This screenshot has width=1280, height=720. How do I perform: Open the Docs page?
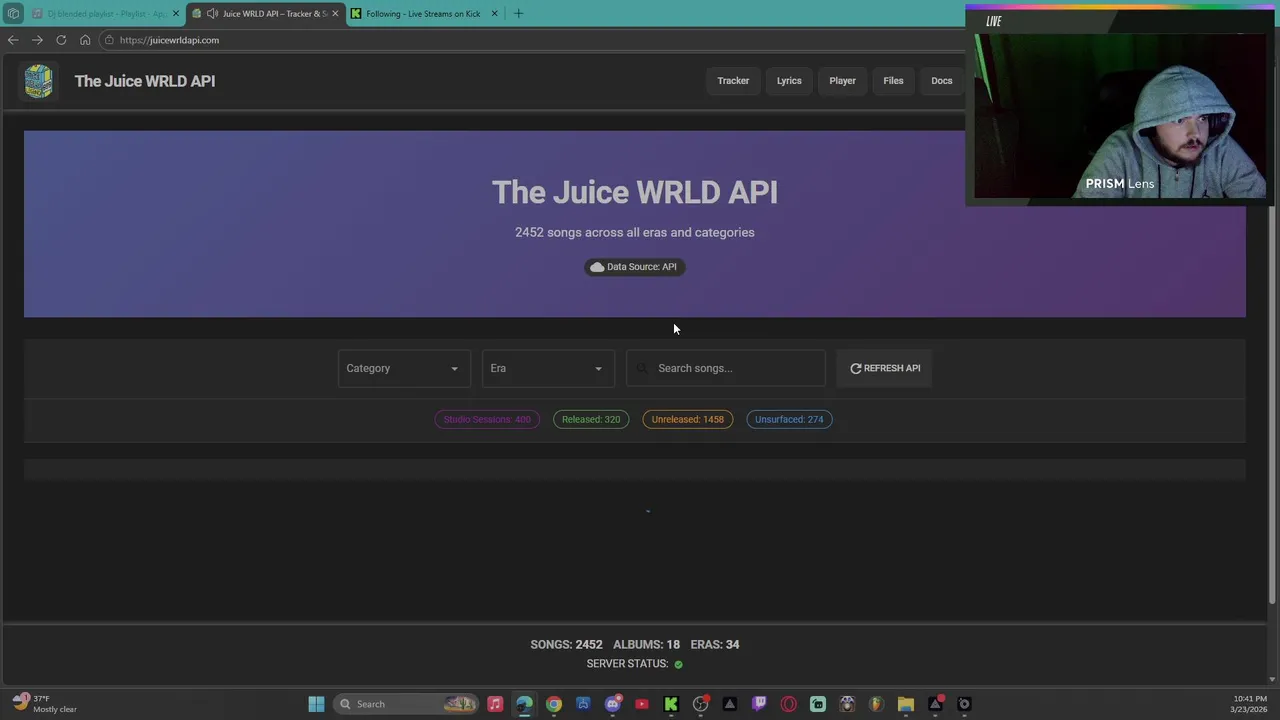[x=942, y=81]
